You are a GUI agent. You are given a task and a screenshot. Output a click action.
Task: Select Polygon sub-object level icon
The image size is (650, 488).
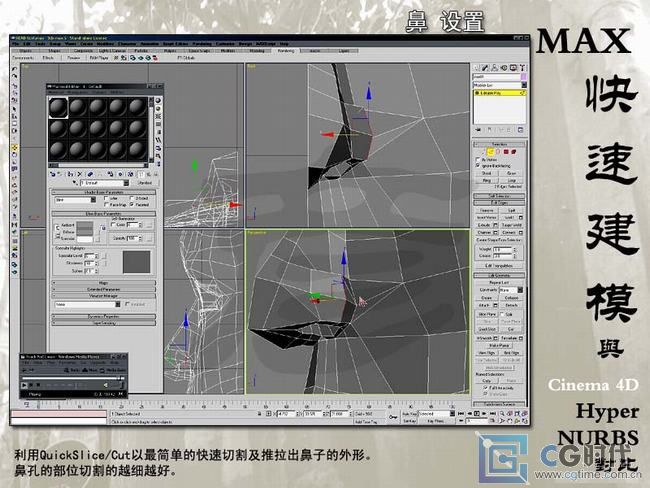coord(506,152)
